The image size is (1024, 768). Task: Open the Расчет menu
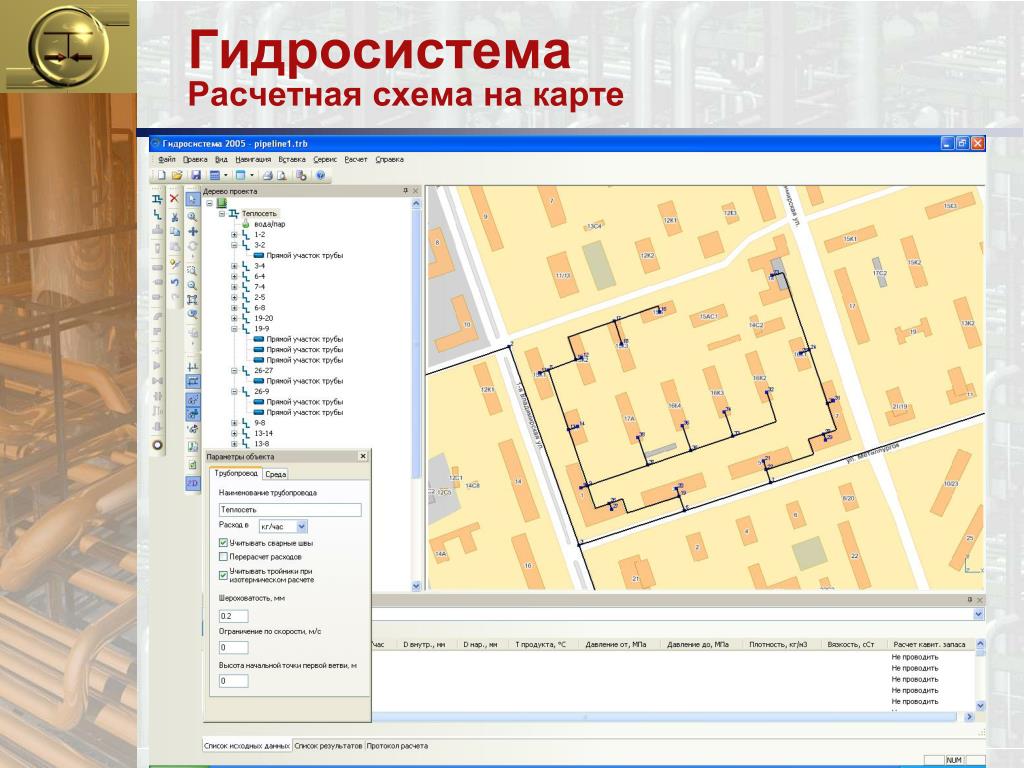tap(356, 159)
